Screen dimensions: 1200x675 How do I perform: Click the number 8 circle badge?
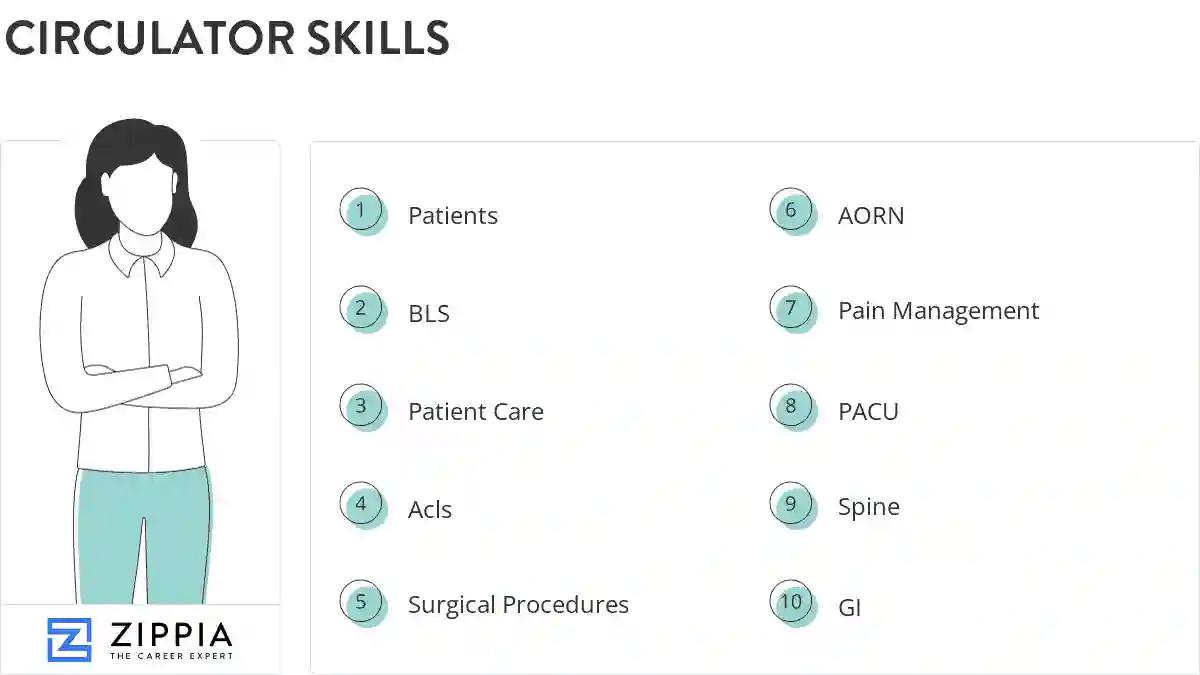pyautogui.click(x=791, y=406)
